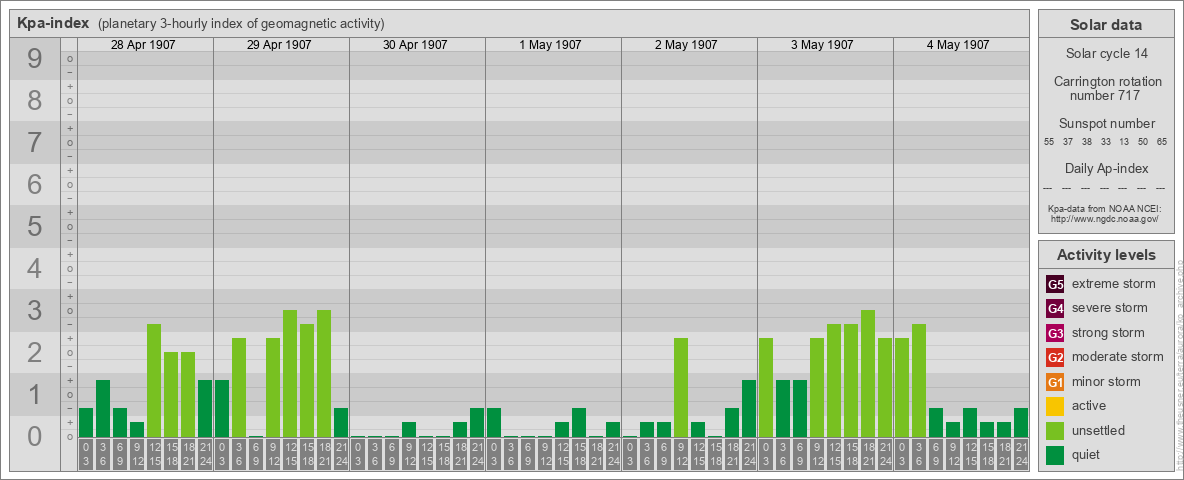Click the 2 May 9-12 tall unsettled bar

pyautogui.click(x=681, y=387)
